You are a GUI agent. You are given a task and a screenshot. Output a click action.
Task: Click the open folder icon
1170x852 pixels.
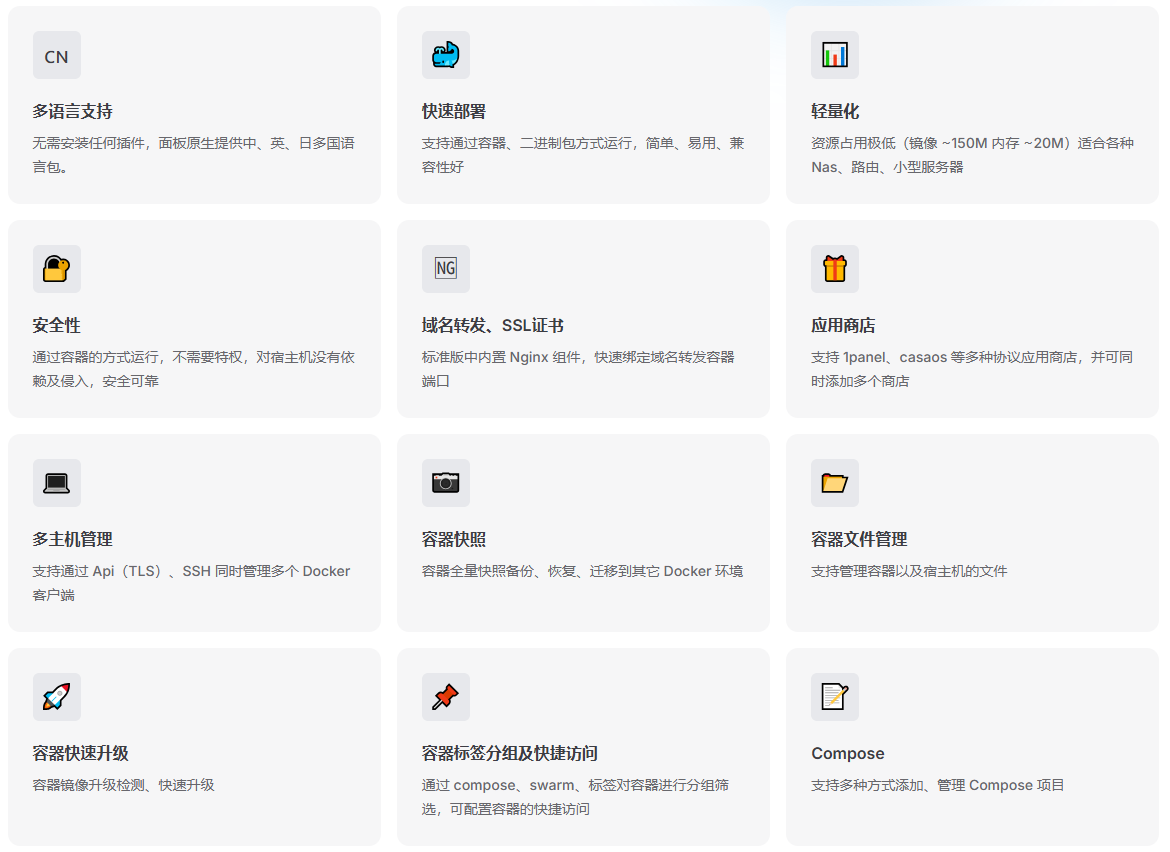coord(834,483)
